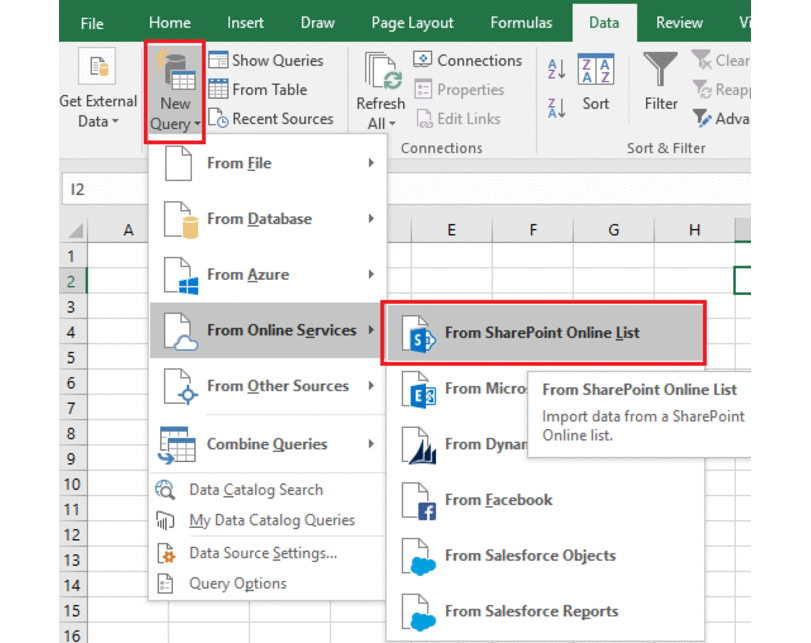Select row 15 header

[72, 611]
